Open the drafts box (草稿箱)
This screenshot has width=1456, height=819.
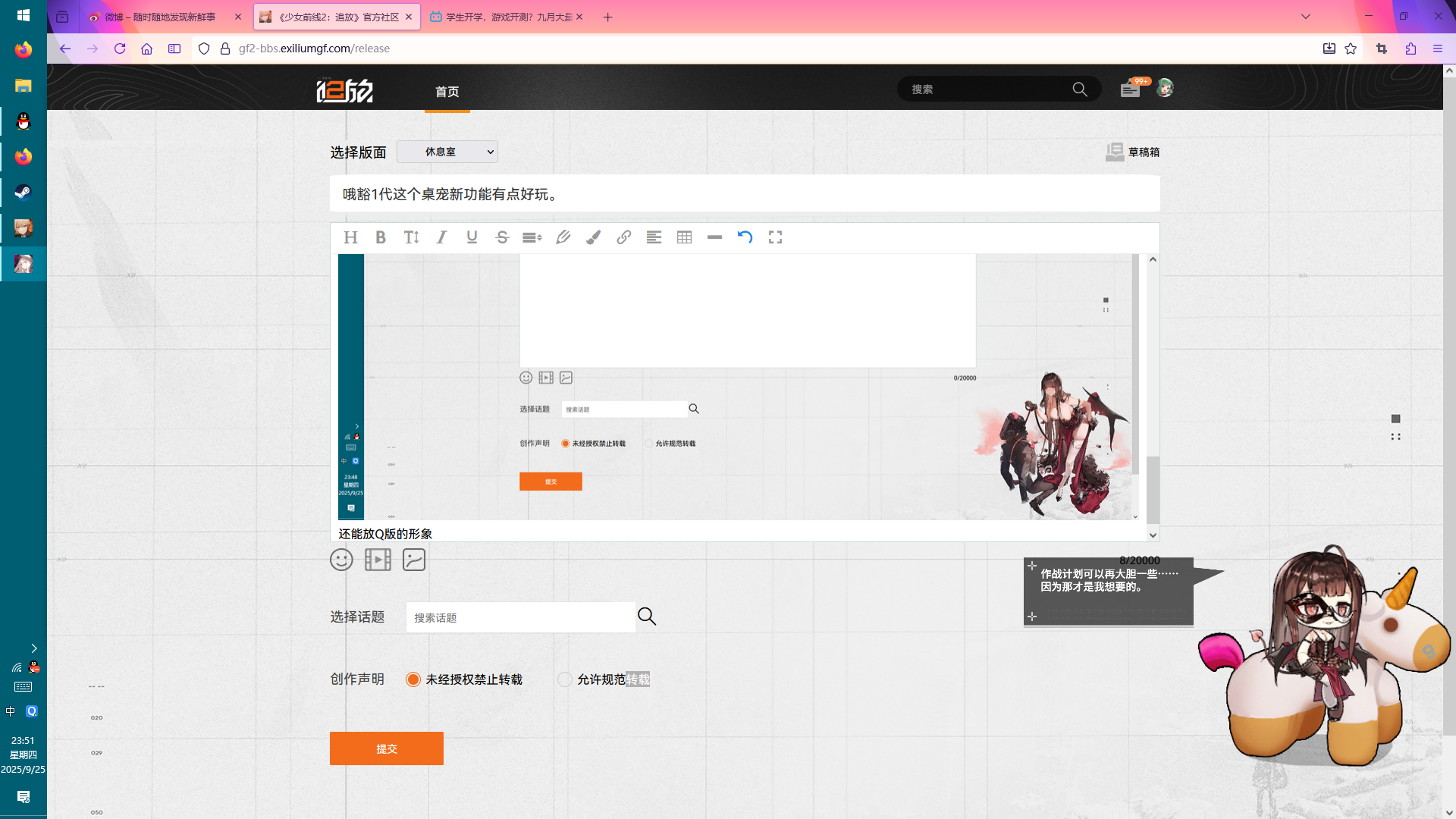pyautogui.click(x=1132, y=152)
